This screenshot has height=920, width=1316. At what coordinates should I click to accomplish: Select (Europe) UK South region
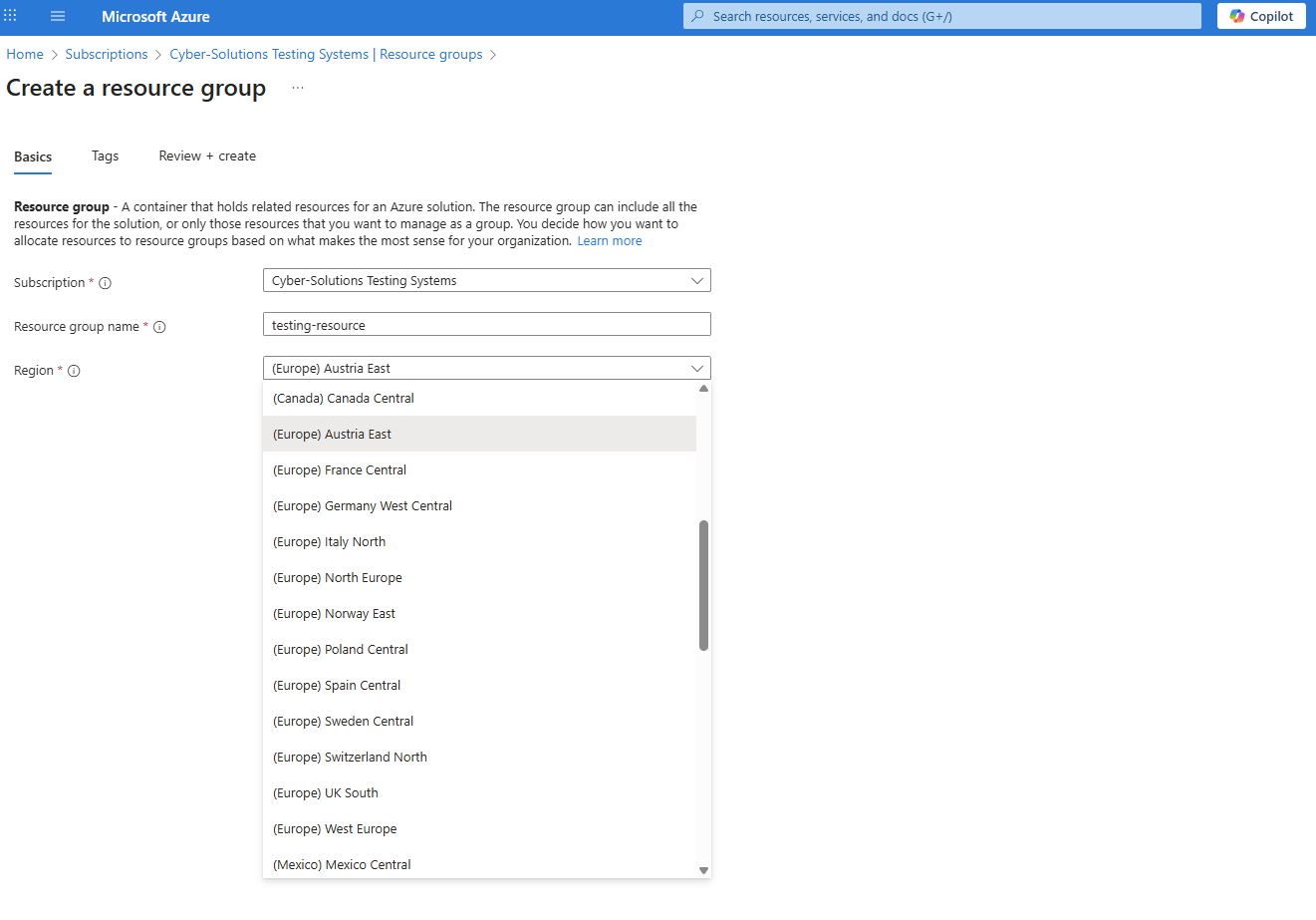point(479,792)
